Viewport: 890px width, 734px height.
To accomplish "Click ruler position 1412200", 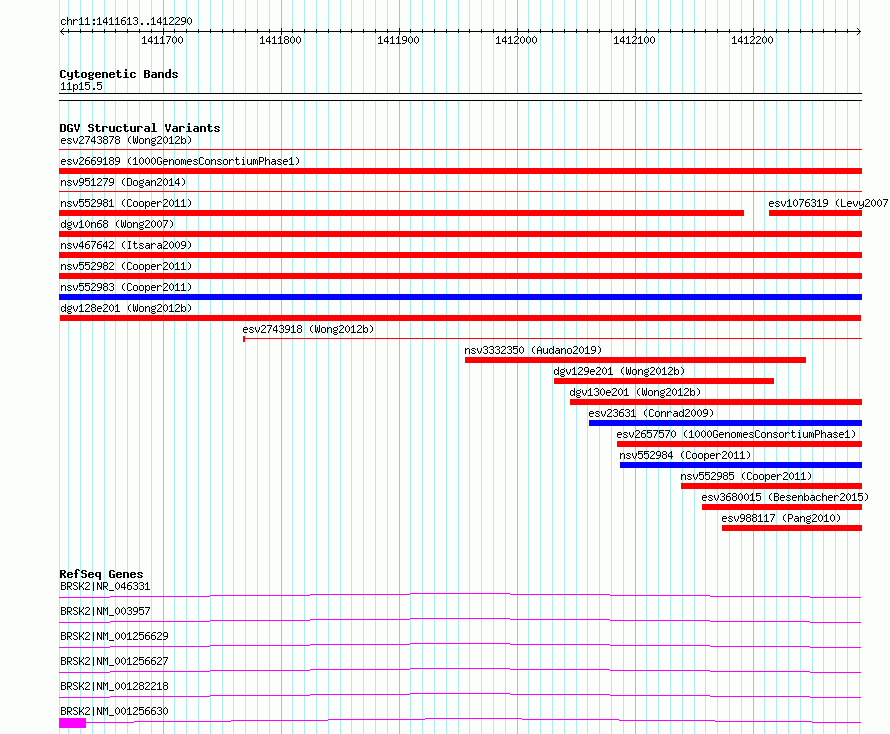I will [753, 40].
